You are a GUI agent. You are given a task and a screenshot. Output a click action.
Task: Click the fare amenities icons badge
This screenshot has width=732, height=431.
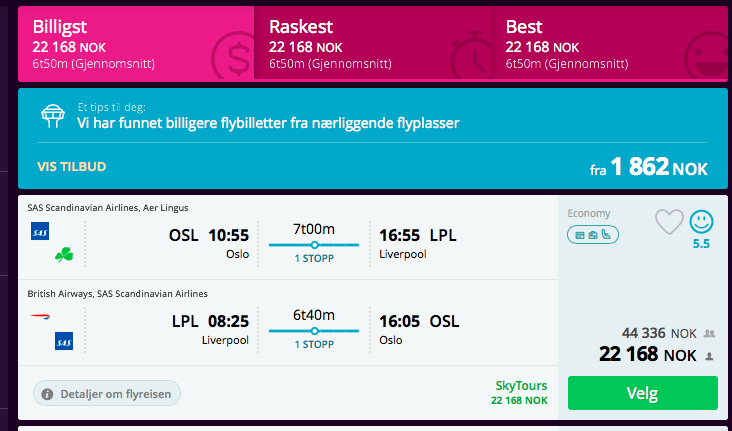click(x=593, y=235)
